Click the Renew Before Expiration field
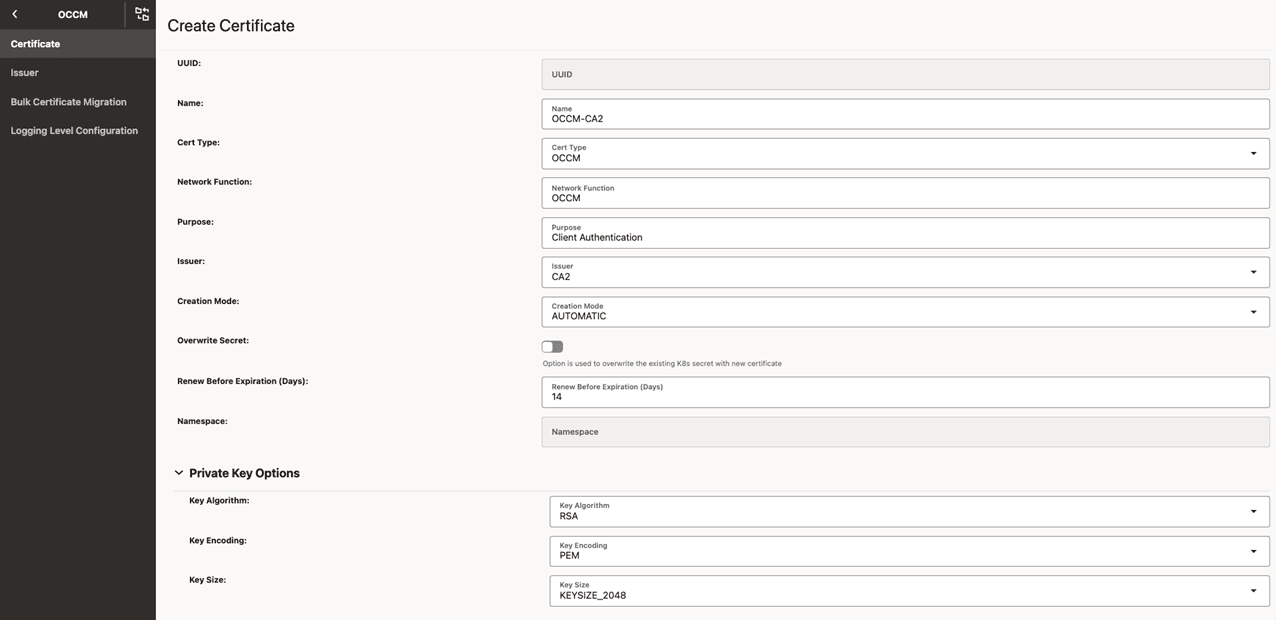Image resolution: width=1279 pixels, height=623 pixels. click(904, 392)
